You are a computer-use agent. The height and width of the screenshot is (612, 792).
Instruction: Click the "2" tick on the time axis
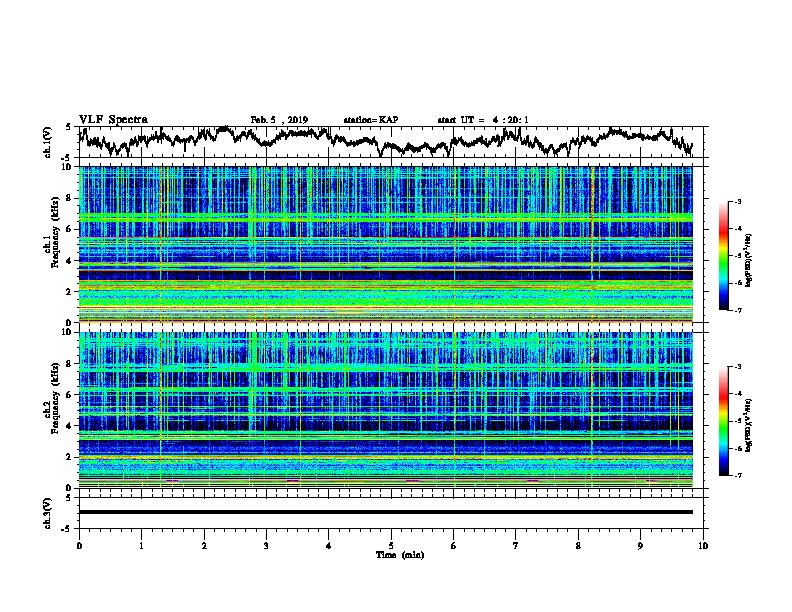click(x=204, y=546)
